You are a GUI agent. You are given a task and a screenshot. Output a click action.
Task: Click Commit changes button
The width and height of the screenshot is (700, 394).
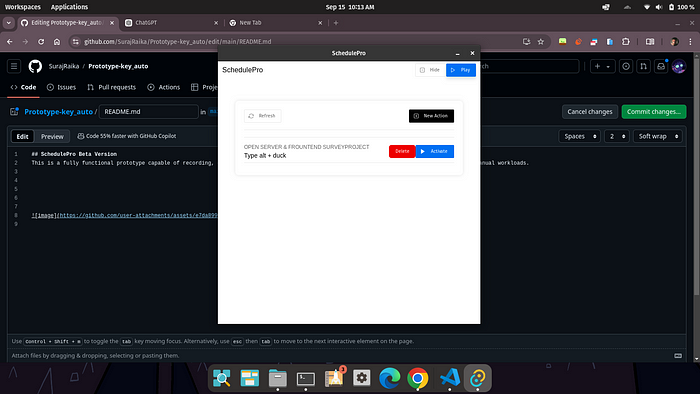[654, 112]
